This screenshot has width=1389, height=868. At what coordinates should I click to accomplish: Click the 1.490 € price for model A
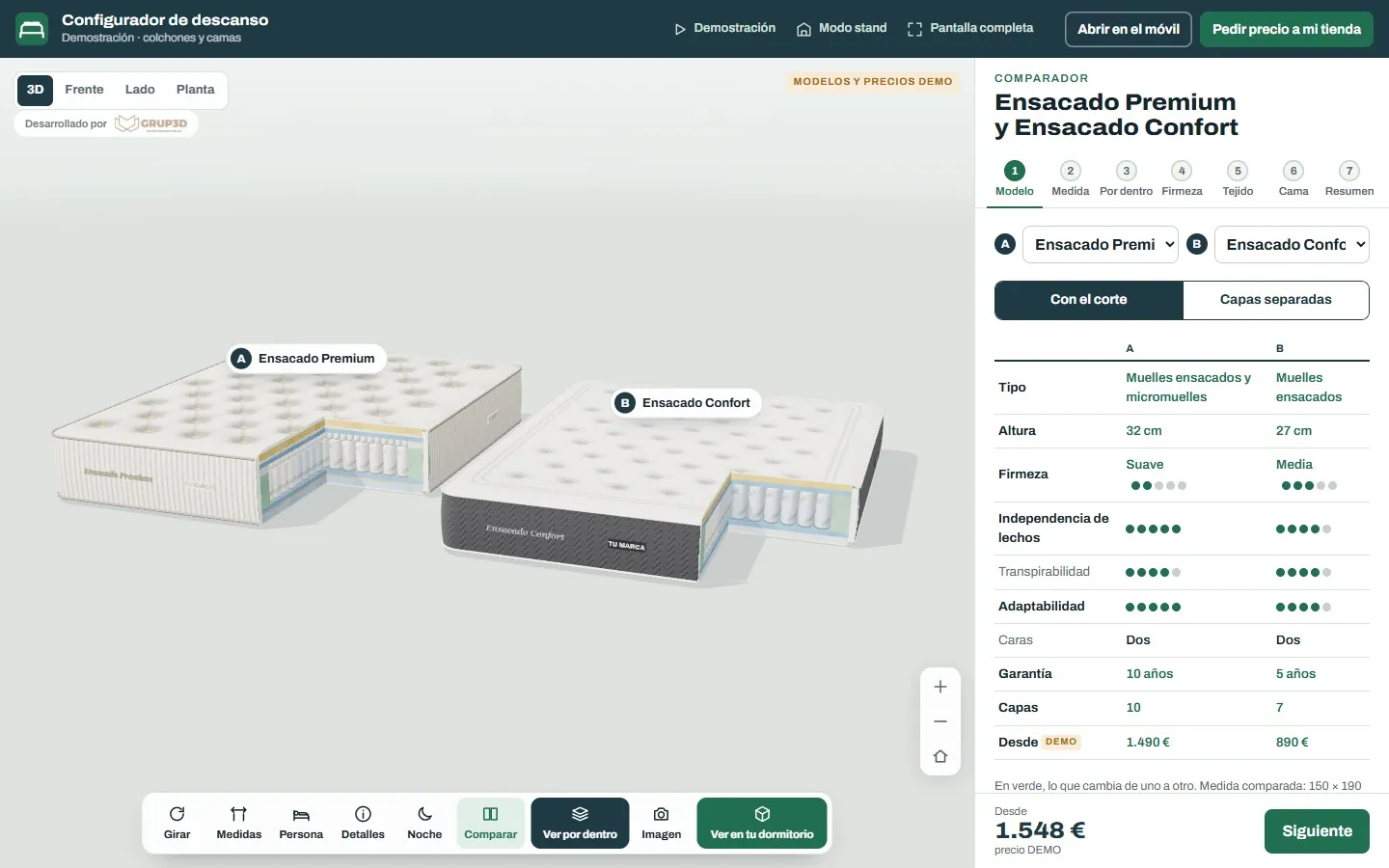click(x=1148, y=743)
